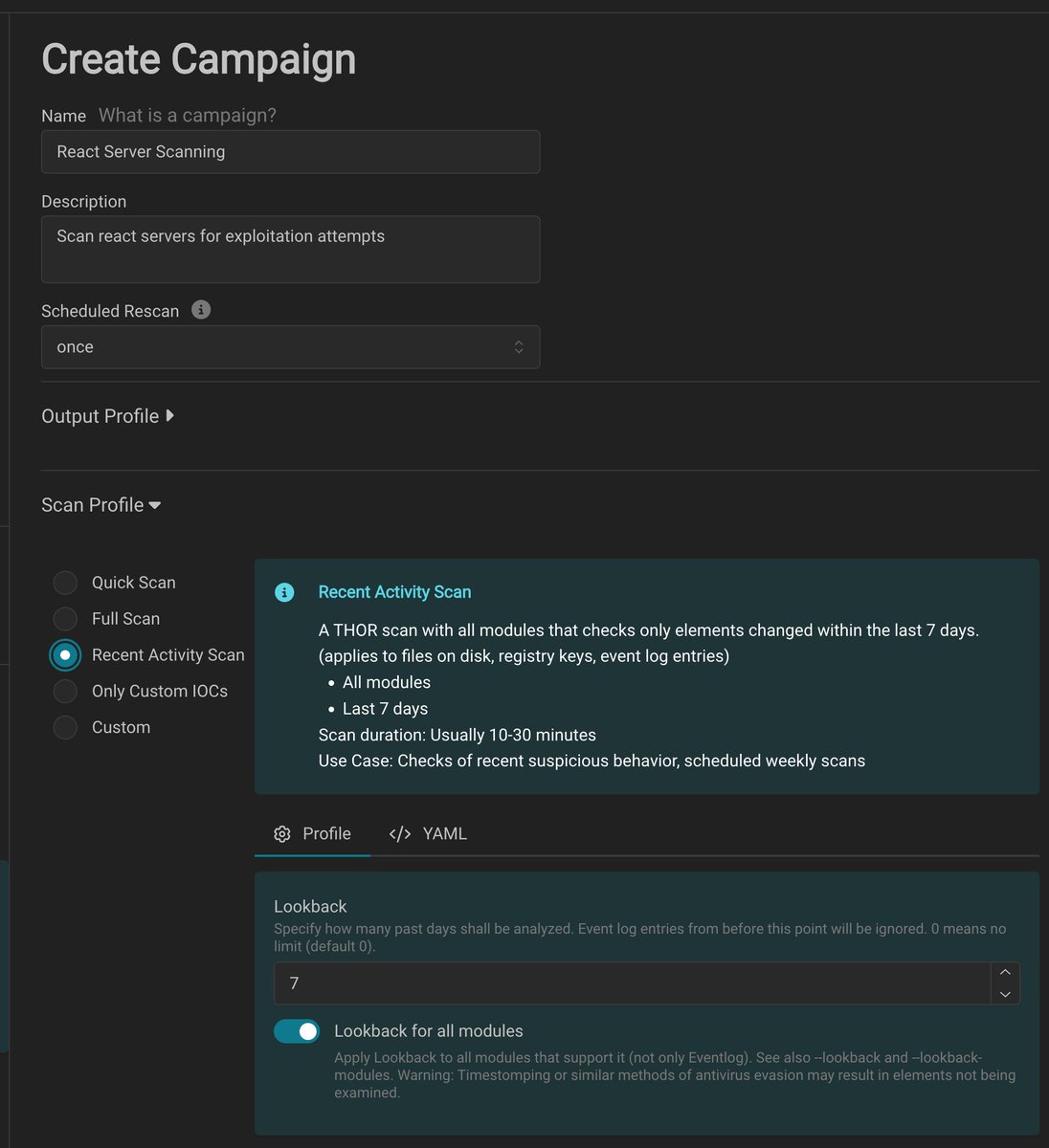The width and height of the screenshot is (1049, 1148).
Task: Select the Quick Scan radio button
Action: 65,583
